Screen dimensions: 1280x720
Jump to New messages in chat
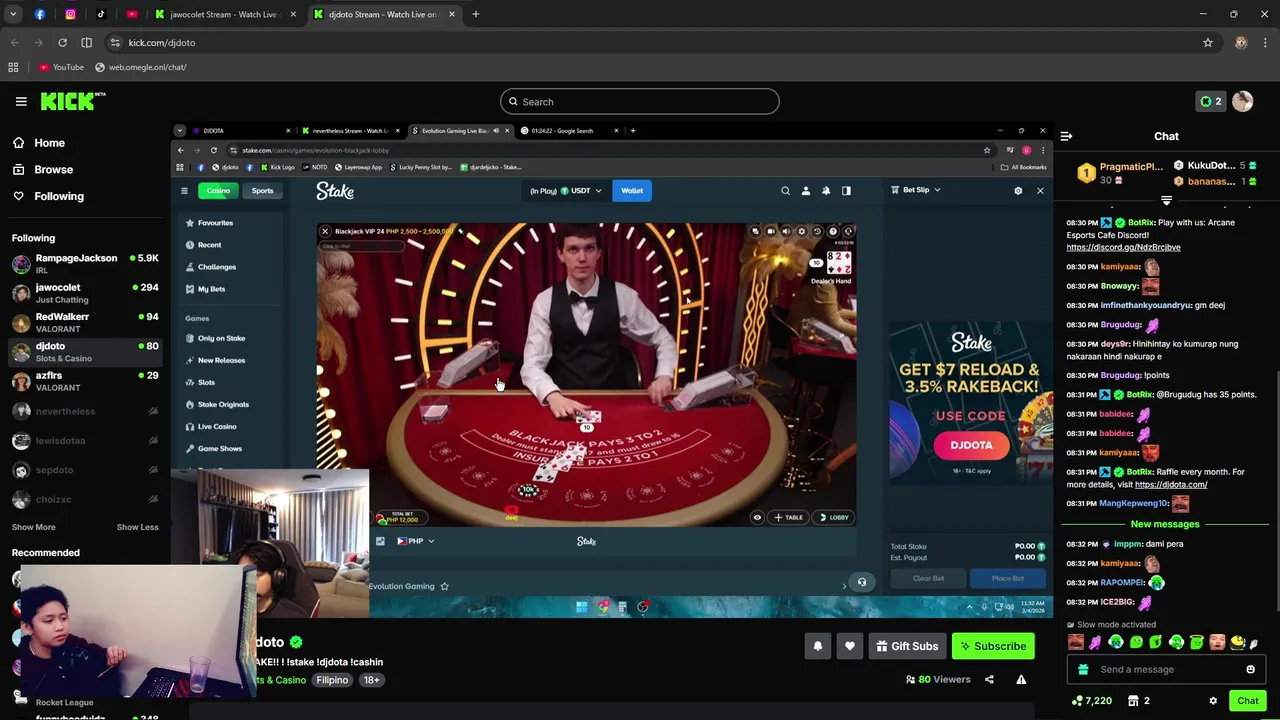coord(1165,524)
